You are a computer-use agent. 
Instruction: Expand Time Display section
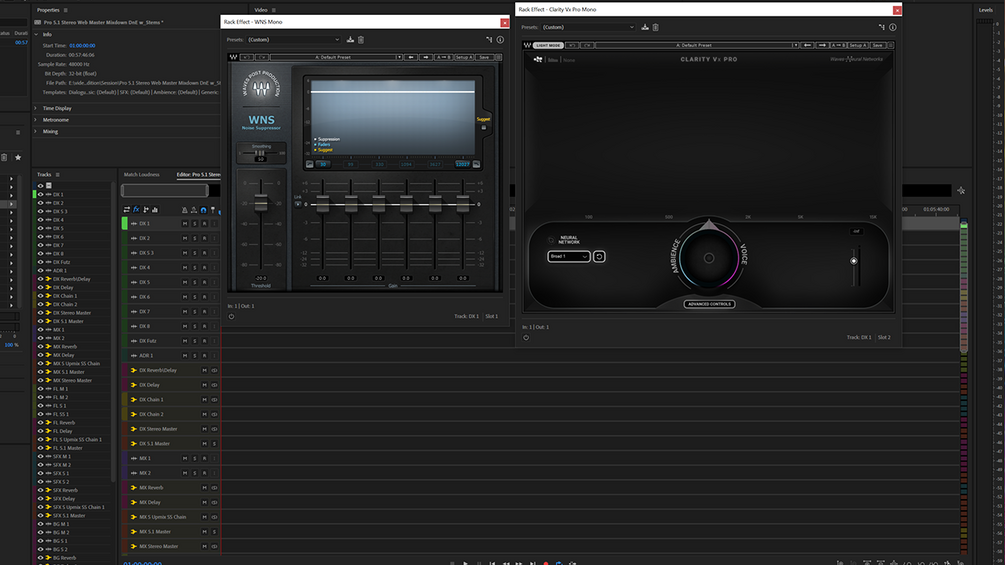(36, 108)
